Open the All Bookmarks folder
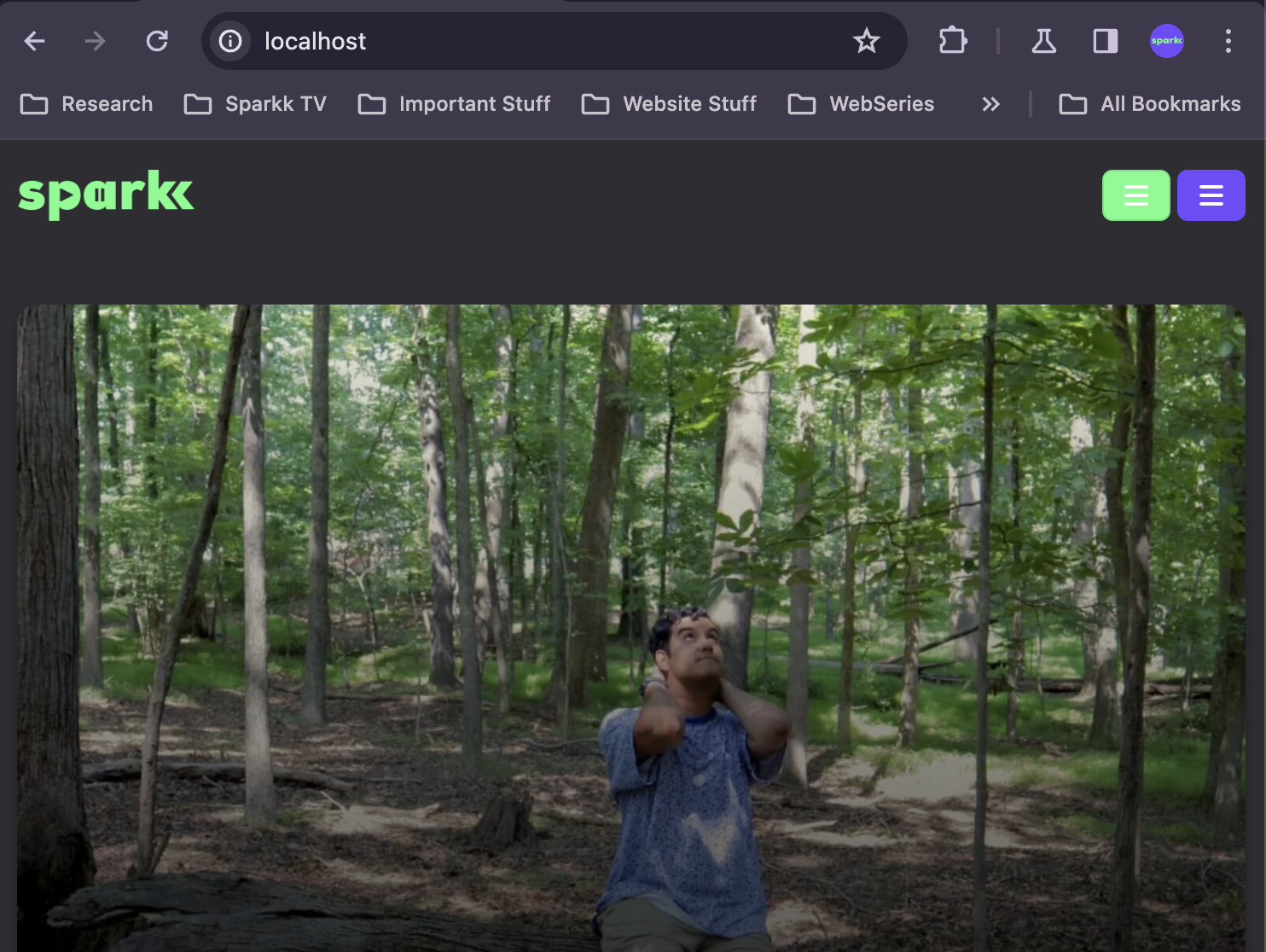The width and height of the screenshot is (1266, 952). click(1150, 104)
